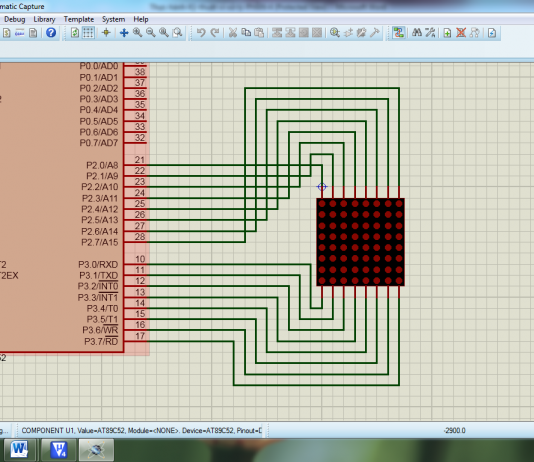Click the Undo arrow icon
Image resolution: width=534 pixels, height=462 pixels.
click(x=201, y=33)
